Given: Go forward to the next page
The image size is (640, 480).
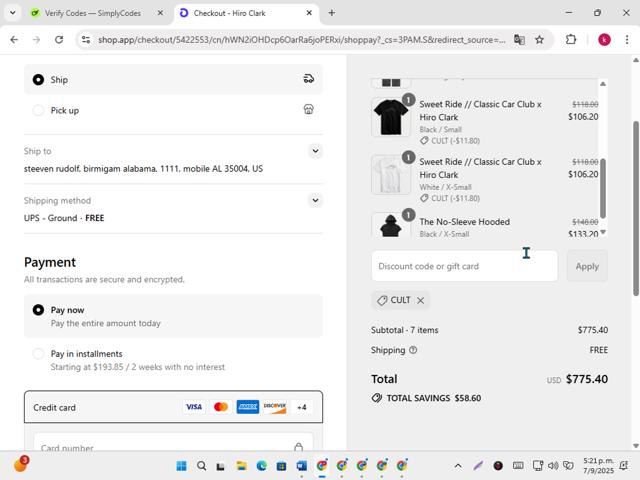Looking at the screenshot, I should pos(37,40).
